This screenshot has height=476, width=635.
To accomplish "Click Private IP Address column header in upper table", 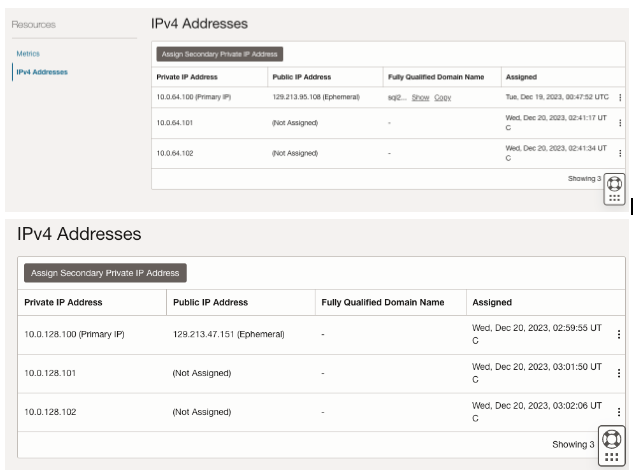I will [187, 76].
